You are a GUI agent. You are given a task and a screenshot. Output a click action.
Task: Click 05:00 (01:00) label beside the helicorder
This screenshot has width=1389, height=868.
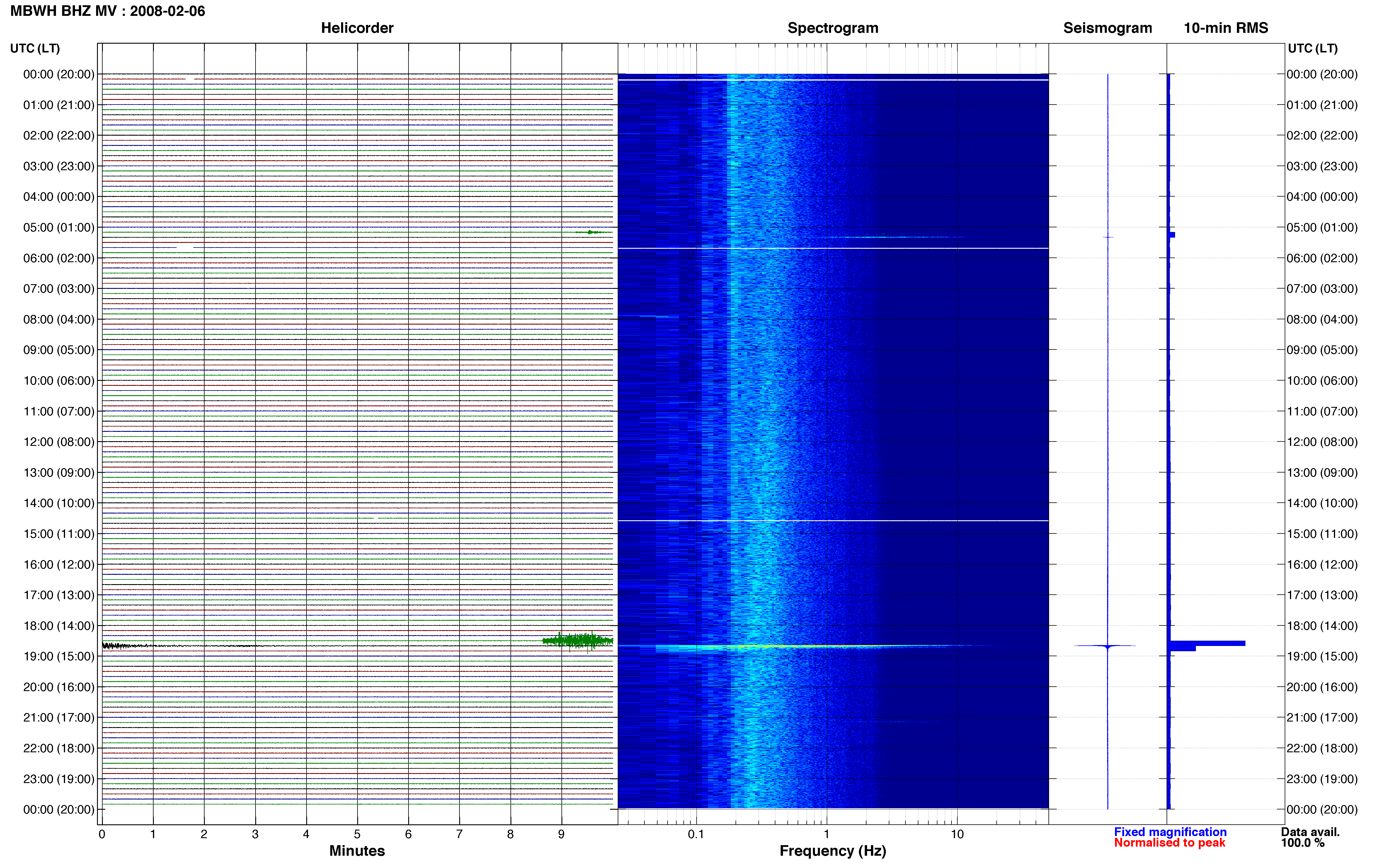(59, 227)
